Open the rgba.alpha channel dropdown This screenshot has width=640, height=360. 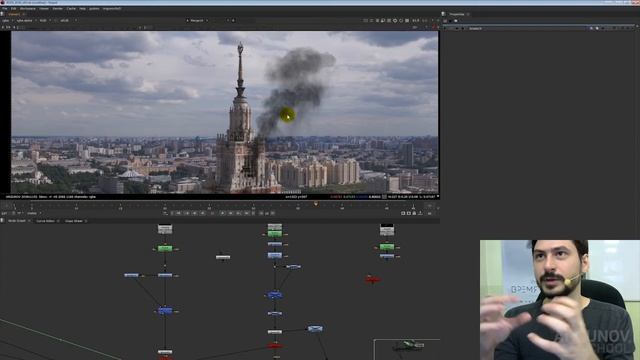tap(26, 20)
